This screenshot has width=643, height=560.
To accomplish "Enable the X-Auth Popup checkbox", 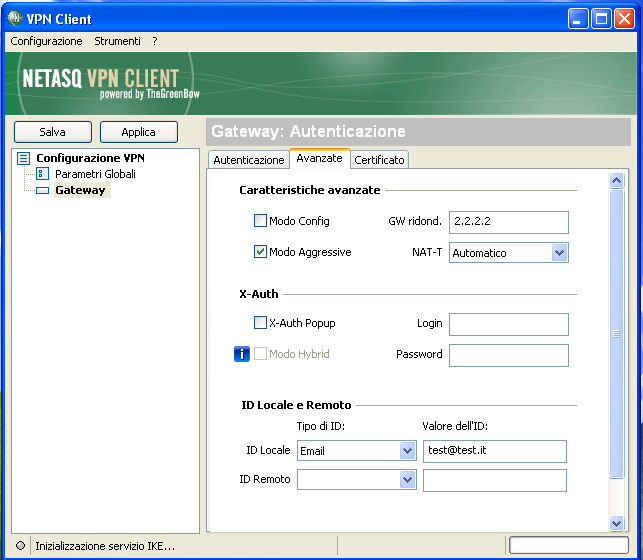I will pyautogui.click(x=260, y=323).
